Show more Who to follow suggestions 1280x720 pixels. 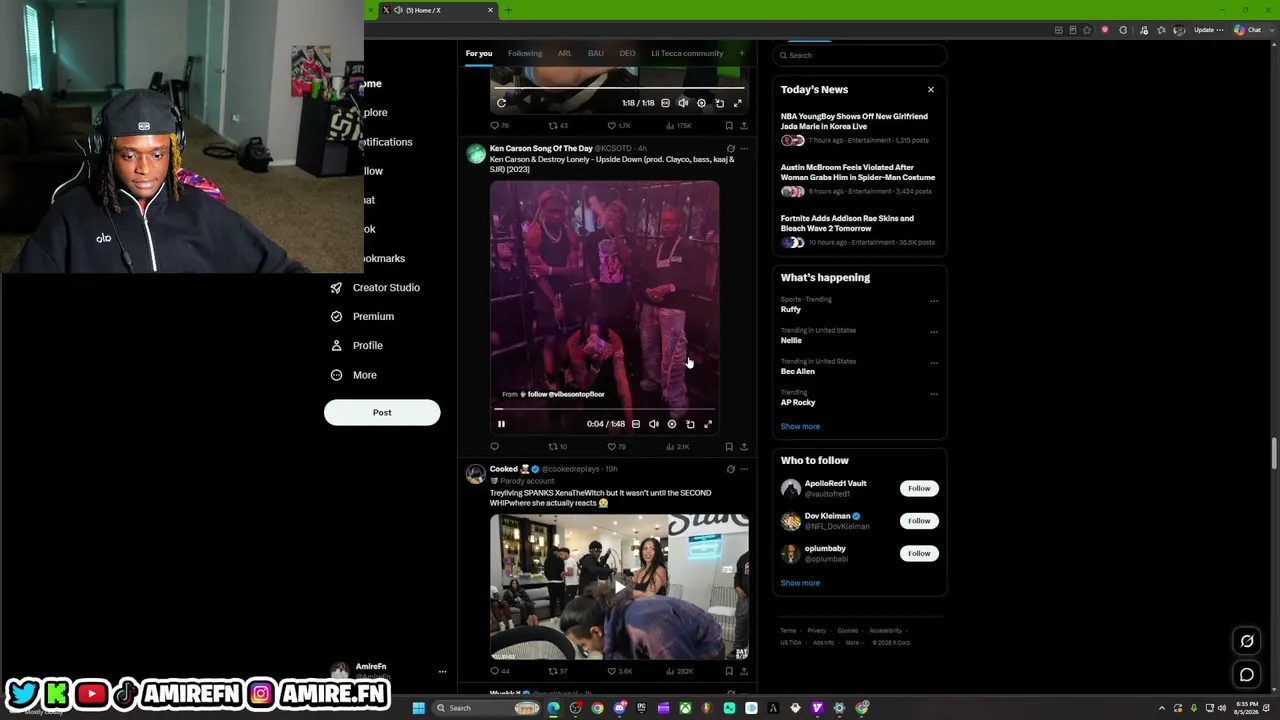pyautogui.click(x=800, y=583)
